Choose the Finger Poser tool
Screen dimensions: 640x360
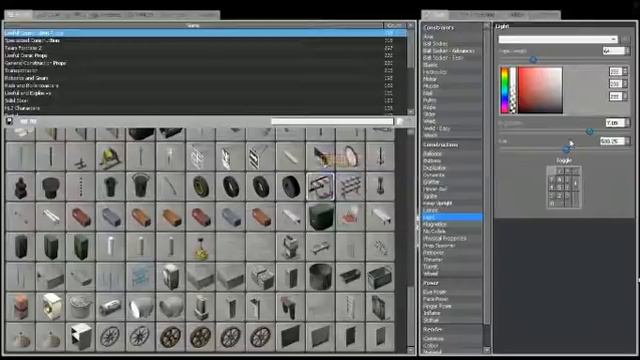click(x=451, y=306)
